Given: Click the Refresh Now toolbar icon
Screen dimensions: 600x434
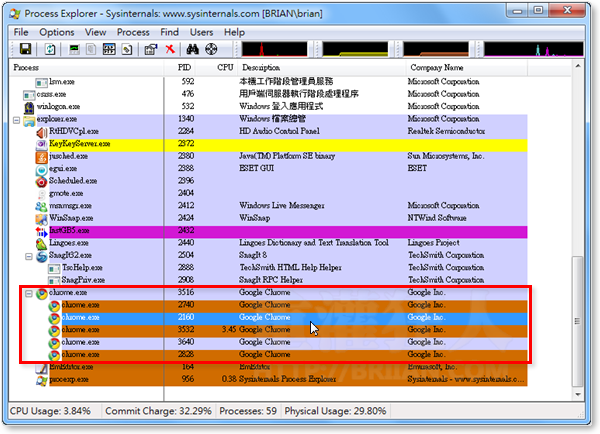Looking at the screenshot, I should pyautogui.click(x=50, y=49).
